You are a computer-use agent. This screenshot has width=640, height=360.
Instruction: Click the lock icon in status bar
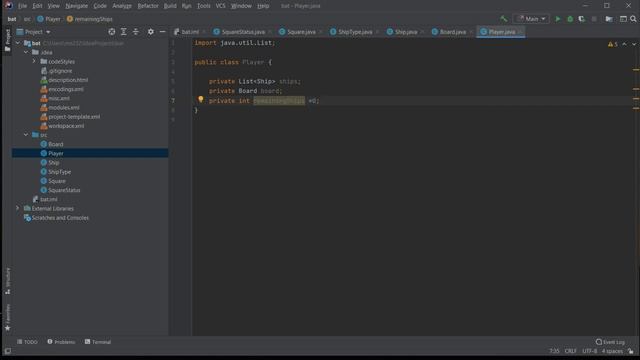point(631,351)
